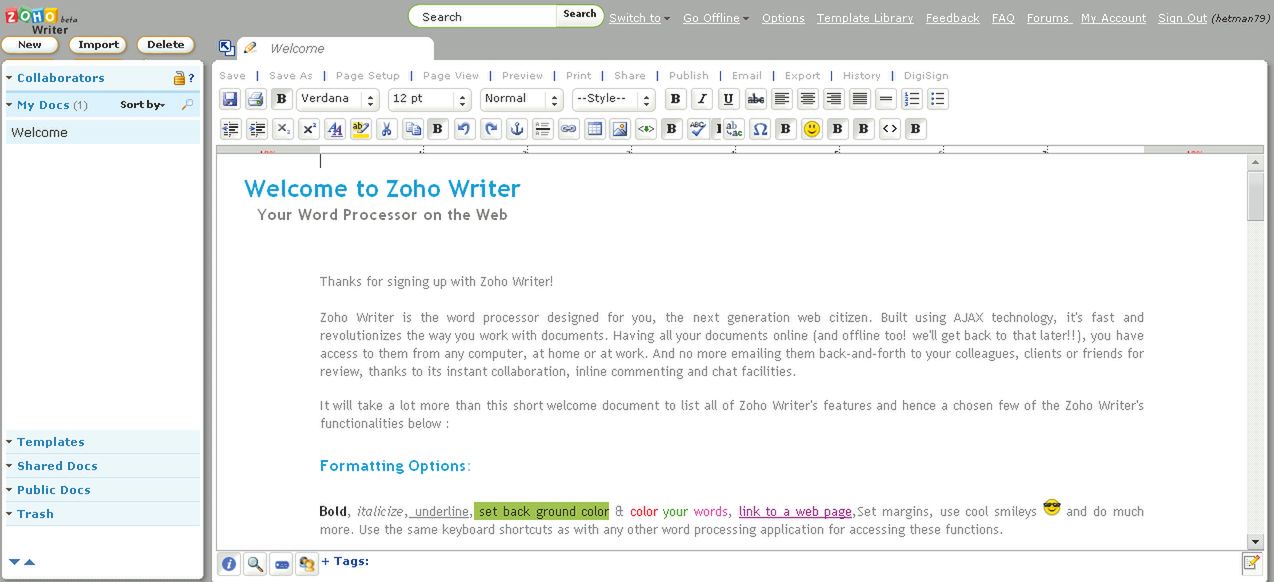Insert a smiley emoticon

[x=812, y=129]
